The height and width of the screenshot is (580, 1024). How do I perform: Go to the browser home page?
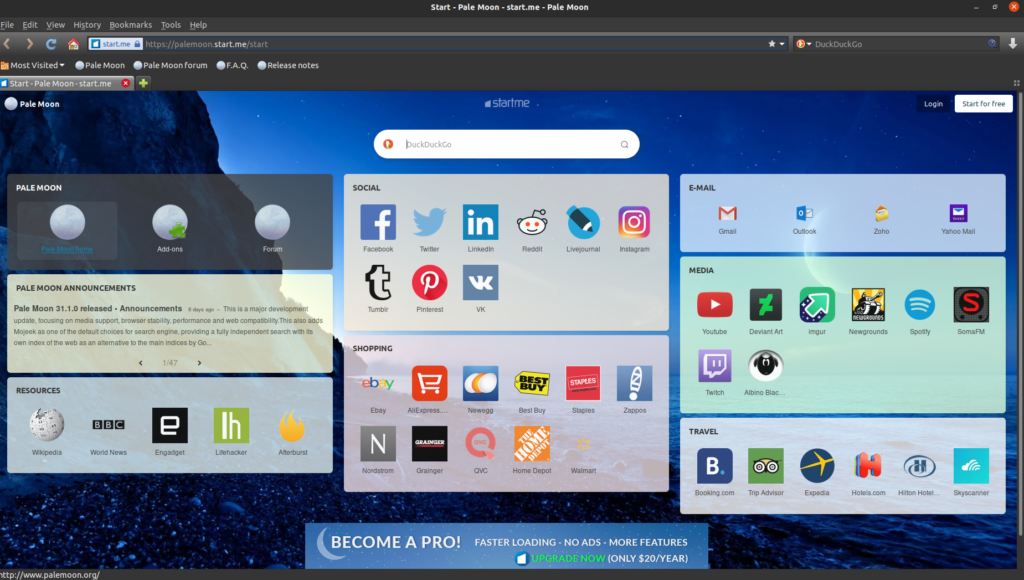73,44
